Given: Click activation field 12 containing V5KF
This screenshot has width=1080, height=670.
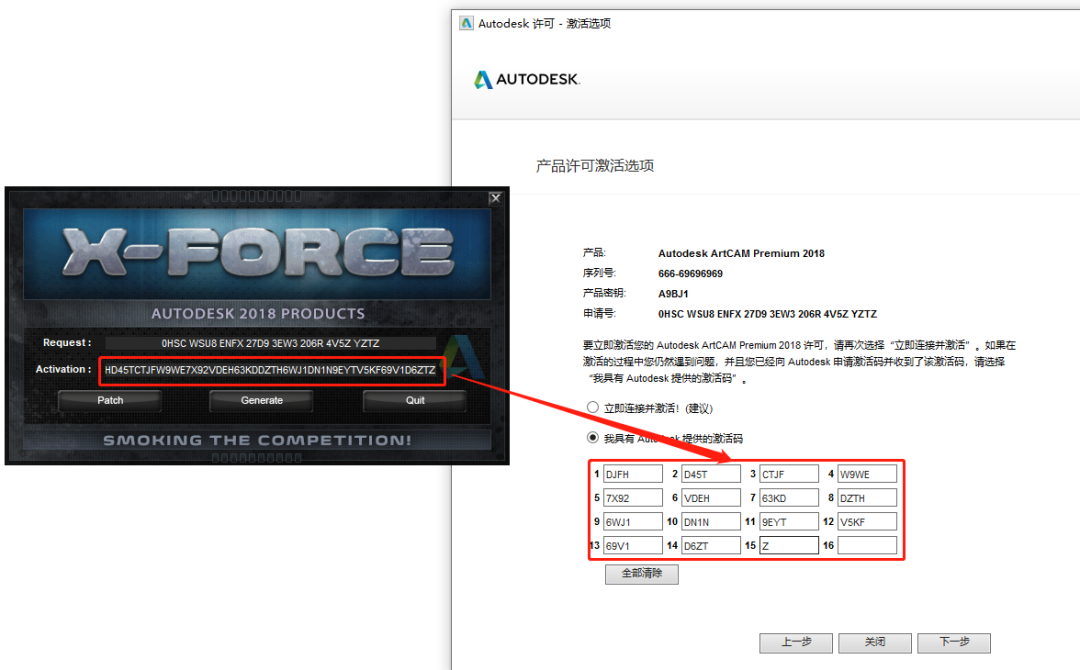Looking at the screenshot, I should (x=867, y=521).
